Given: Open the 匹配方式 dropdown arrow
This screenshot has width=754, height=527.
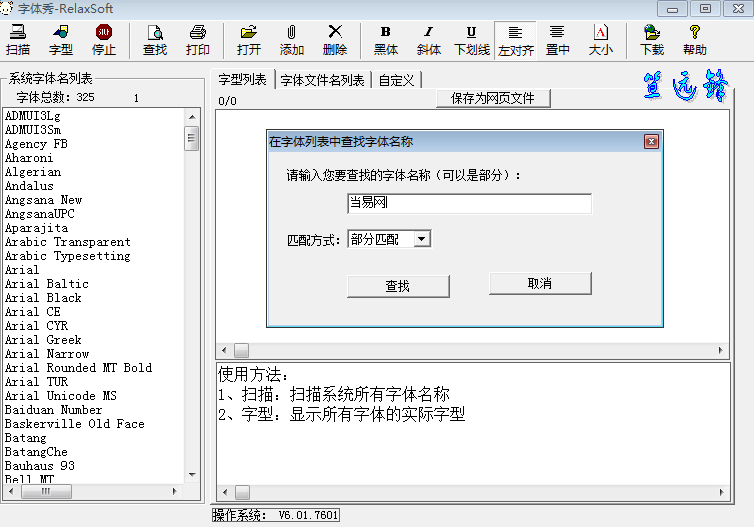Looking at the screenshot, I should point(422,239).
